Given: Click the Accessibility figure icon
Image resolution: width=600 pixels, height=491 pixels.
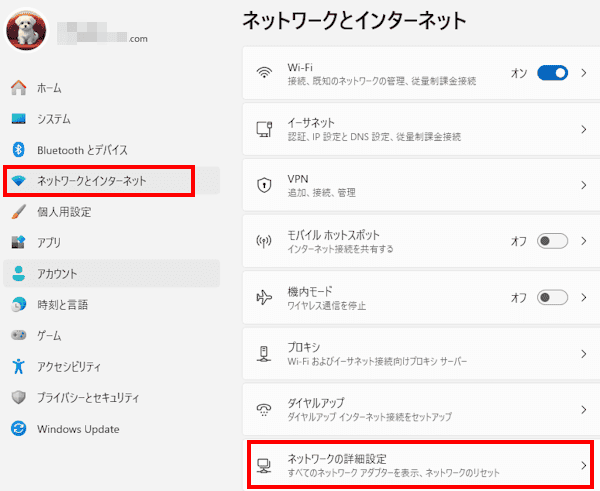Looking at the screenshot, I should pyautogui.click(x=18, y=366).
